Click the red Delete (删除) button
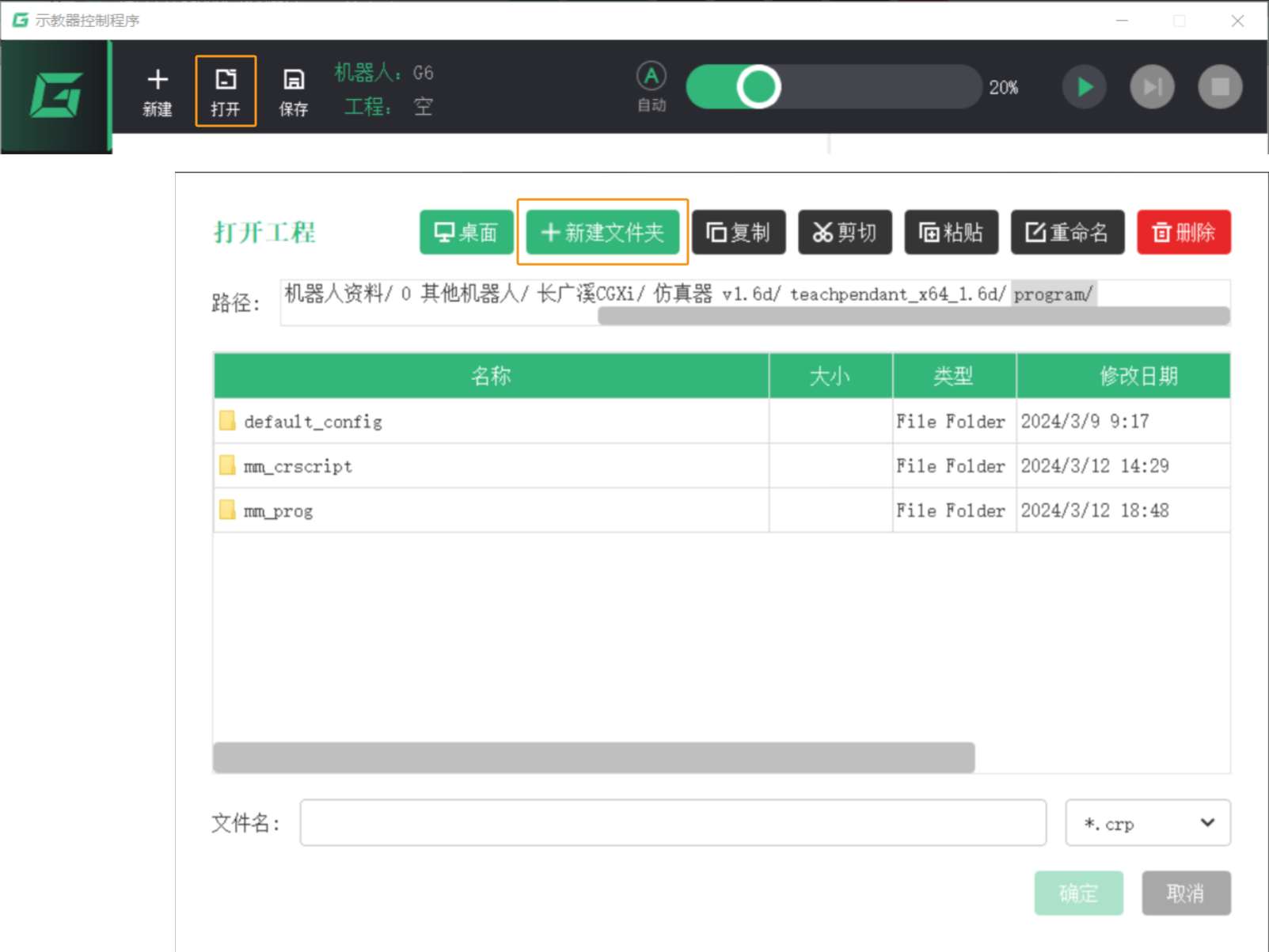1269x952 pixels. click(1184, 233)
